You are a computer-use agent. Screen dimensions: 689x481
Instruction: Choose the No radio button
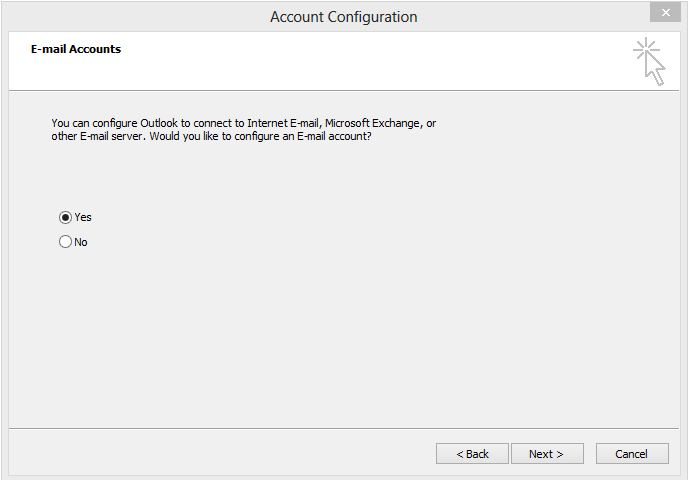[65, 242]
